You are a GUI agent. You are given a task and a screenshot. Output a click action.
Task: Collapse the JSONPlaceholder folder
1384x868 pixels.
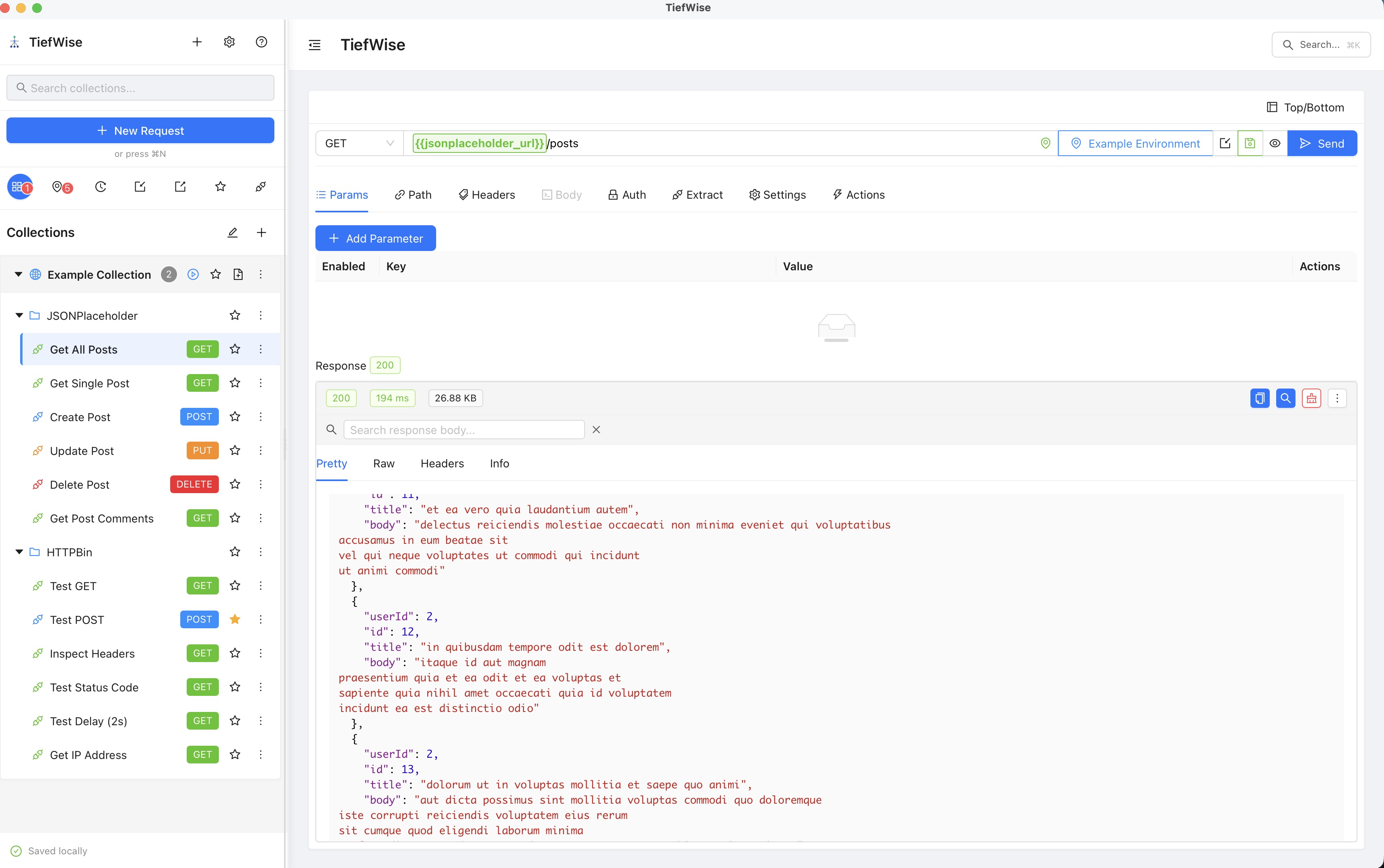[19, 315]
